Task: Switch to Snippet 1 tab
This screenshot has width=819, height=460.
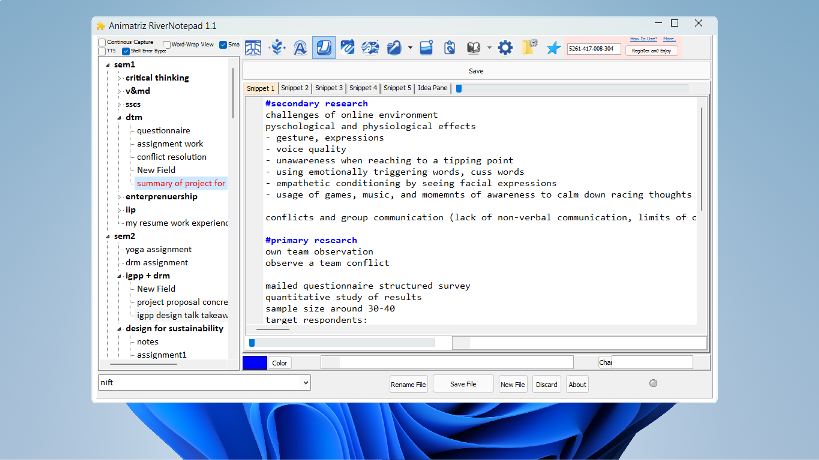Action: tap(260, 88)
